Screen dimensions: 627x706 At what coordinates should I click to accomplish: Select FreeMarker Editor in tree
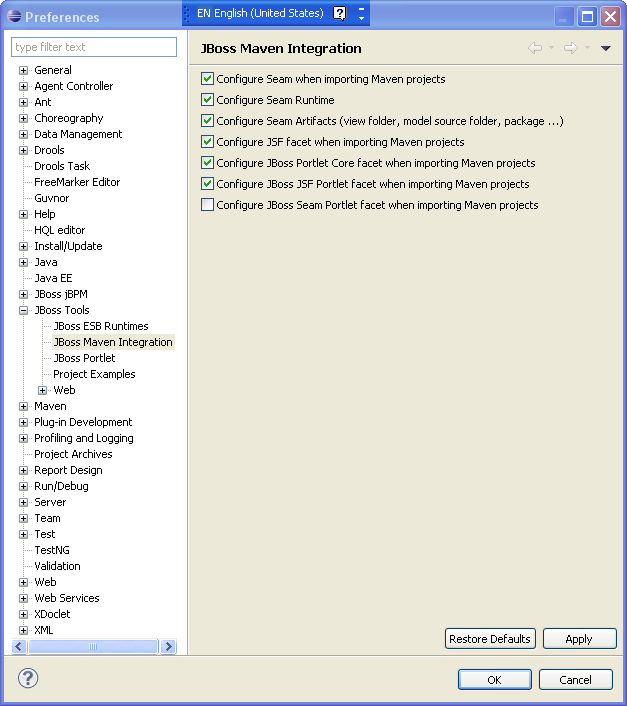point(77,182)
